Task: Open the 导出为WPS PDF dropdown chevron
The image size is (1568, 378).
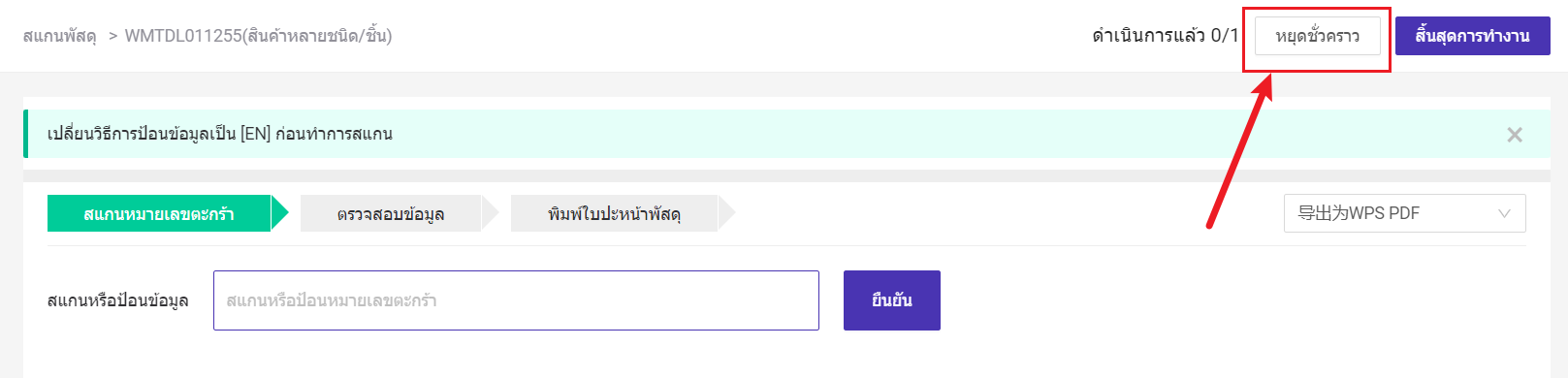Action: coord(1504,214)
